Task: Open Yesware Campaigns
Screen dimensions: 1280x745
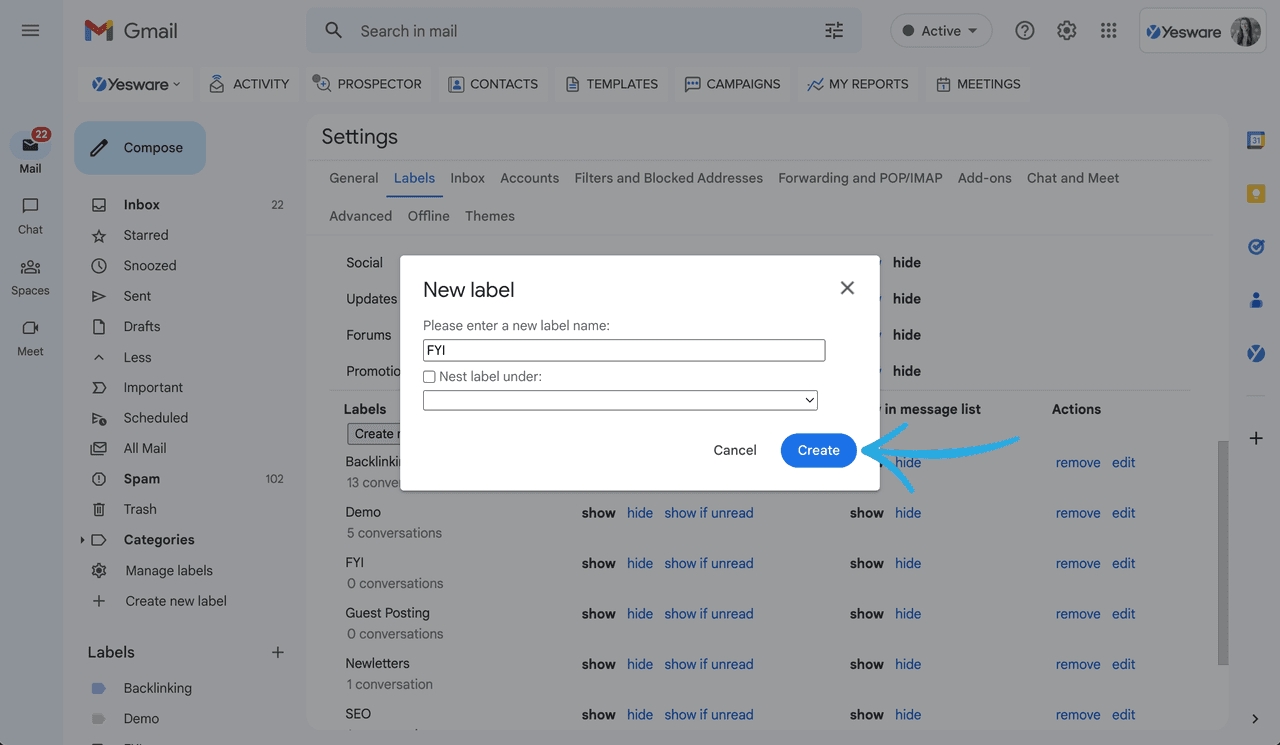Action: pos(732,84)
